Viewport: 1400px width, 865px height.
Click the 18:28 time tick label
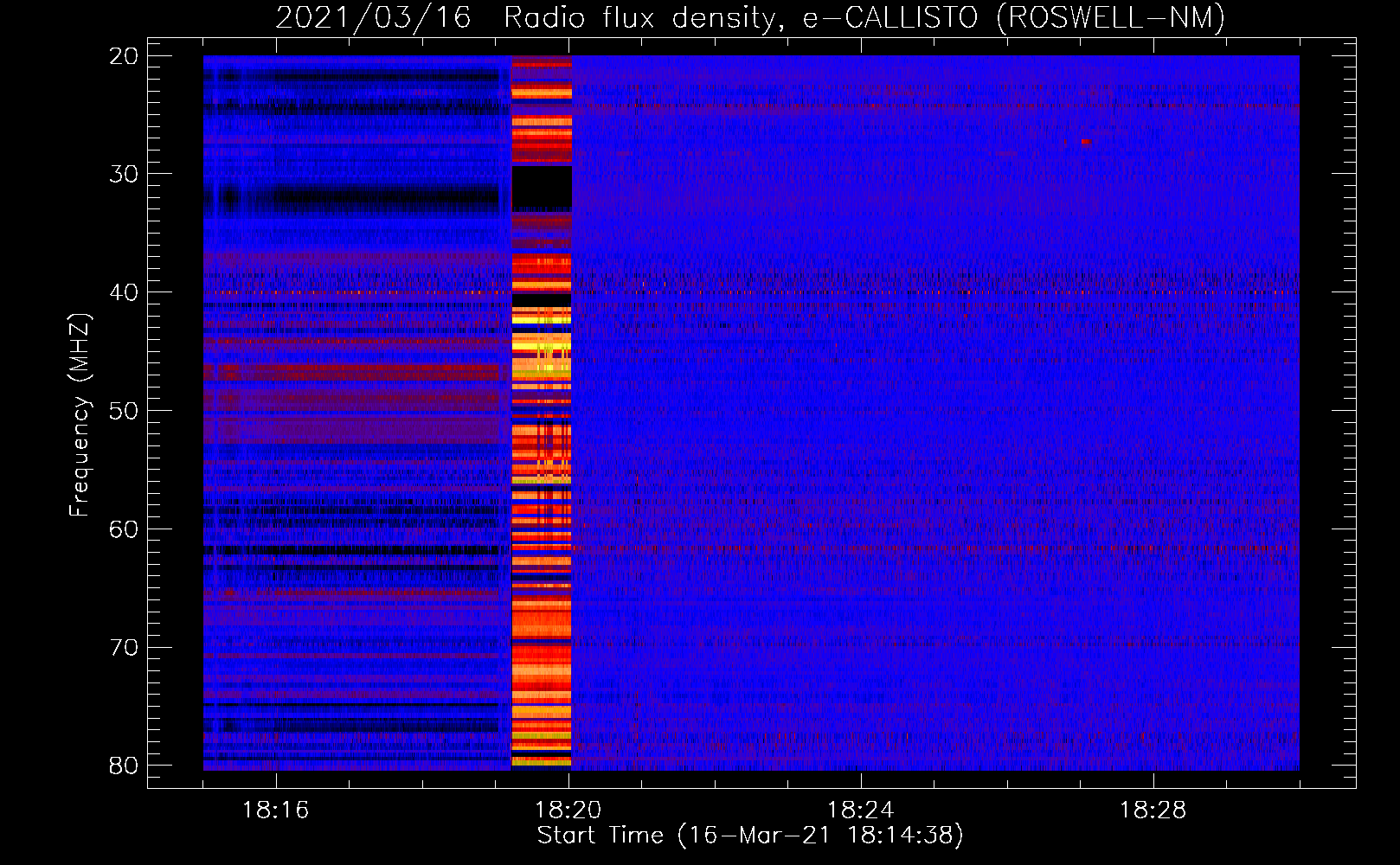click(1153, 810)
